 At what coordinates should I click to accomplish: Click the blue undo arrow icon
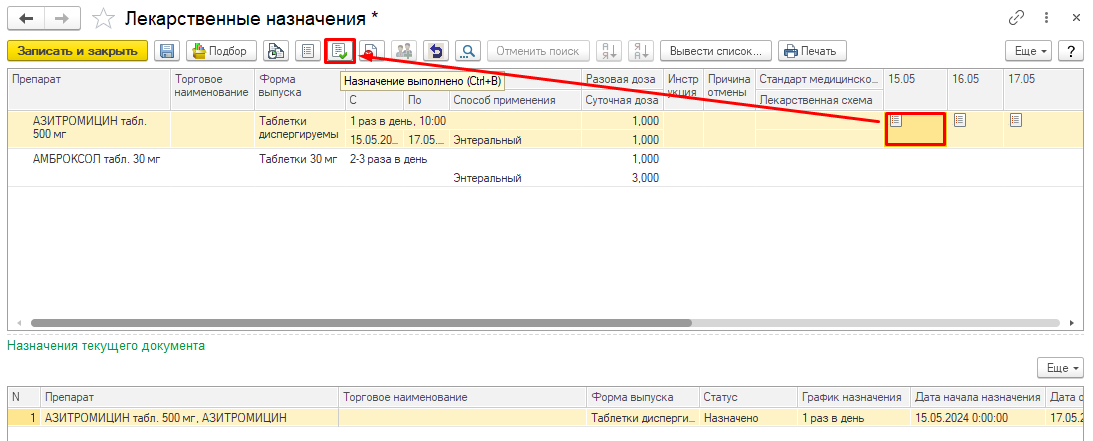click(436, 51)
